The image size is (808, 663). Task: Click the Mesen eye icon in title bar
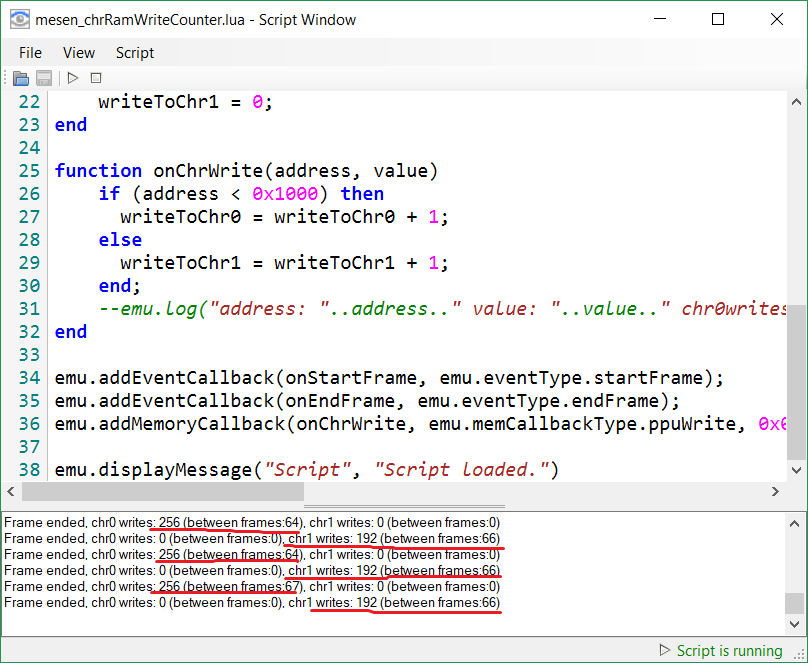coord(20,20)
